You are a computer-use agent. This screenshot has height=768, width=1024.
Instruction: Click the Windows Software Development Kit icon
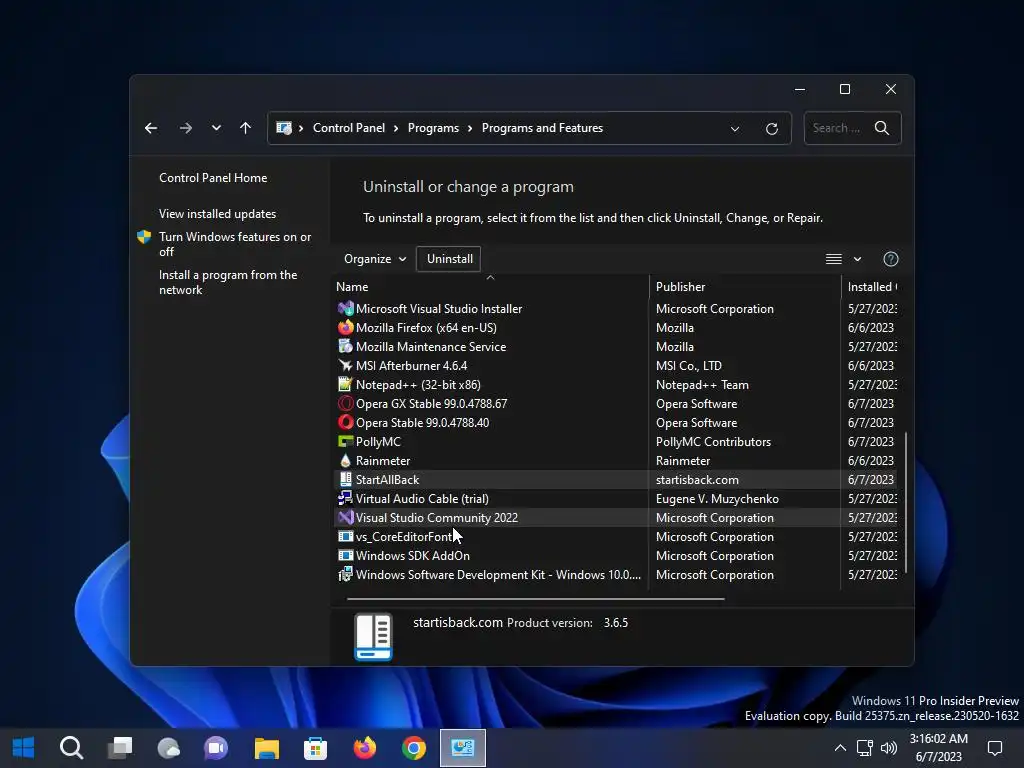(345, 575)
